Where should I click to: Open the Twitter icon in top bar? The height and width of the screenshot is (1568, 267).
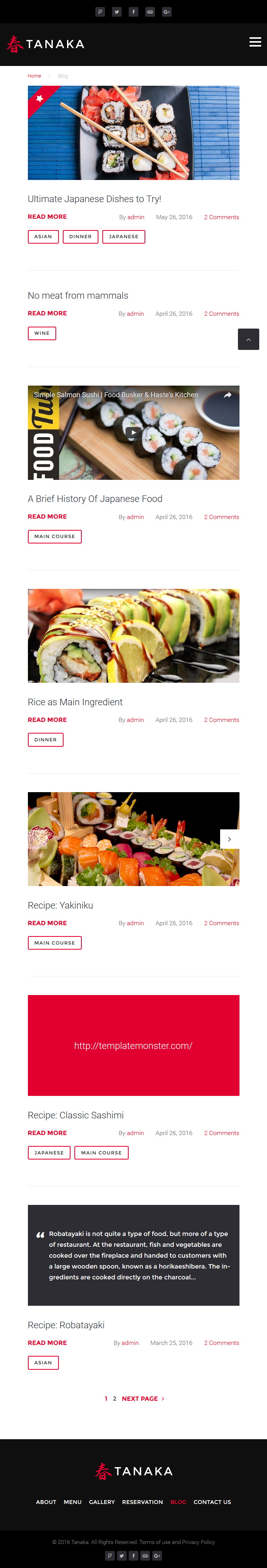(x=117, y=12)
